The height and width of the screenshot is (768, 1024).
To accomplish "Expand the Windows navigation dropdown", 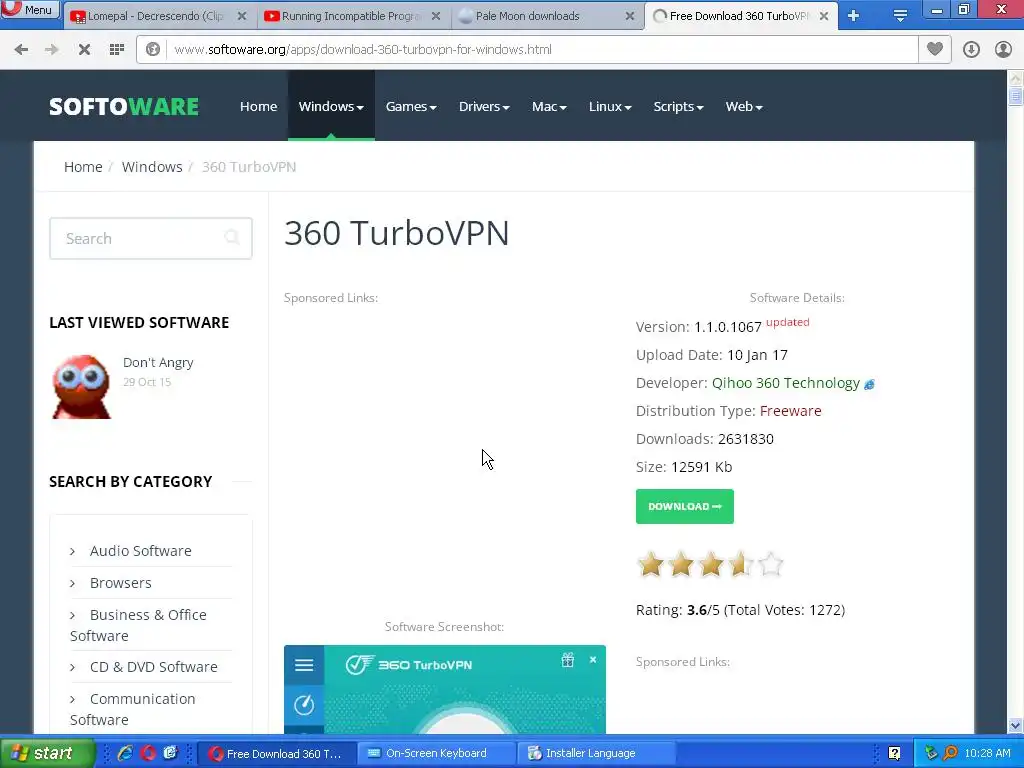I will coord(331,106).
